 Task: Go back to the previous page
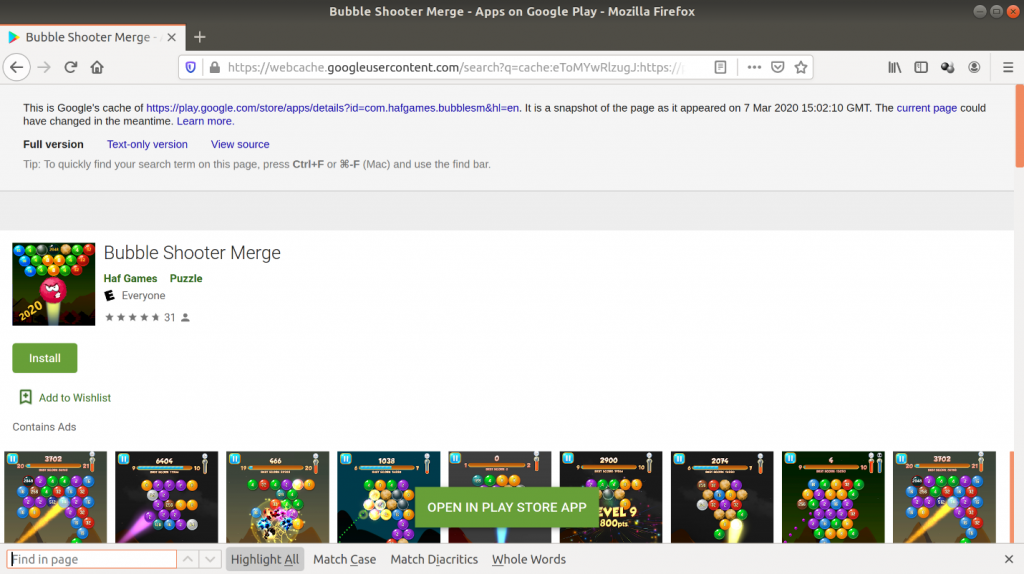[x=16, y=67]
